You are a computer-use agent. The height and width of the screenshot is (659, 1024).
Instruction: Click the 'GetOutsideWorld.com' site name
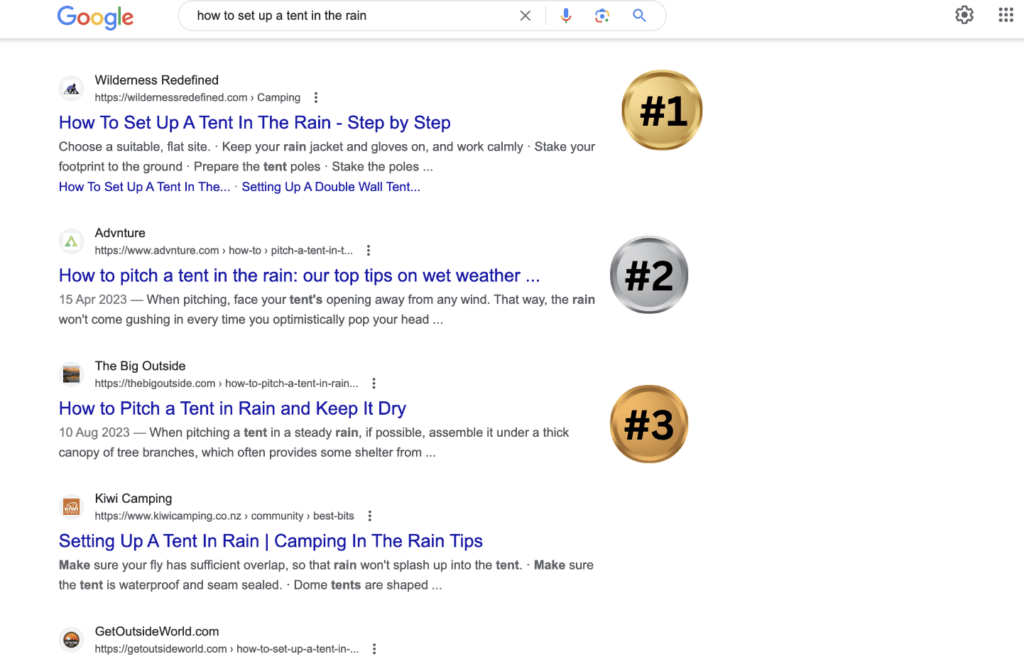(157, 632)
